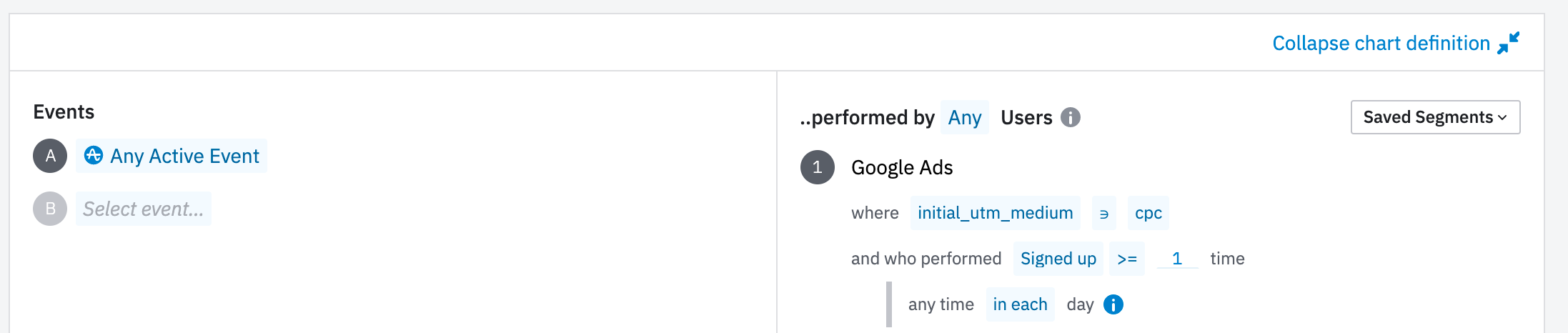The image size is (1568, 333).
Task: Click the event B letter badge
Action: click(50, 209)
